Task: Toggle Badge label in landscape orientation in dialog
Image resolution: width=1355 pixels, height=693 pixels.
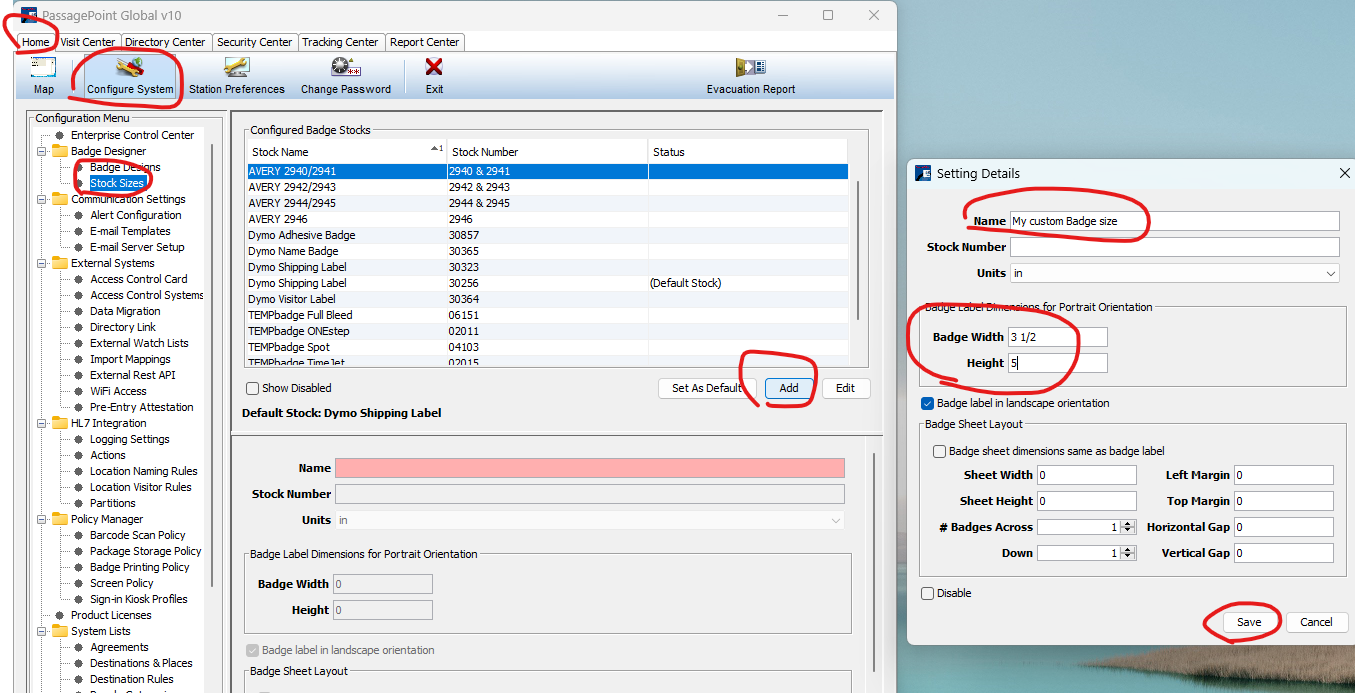Action: pyautogui.click(x=928, y=403)
